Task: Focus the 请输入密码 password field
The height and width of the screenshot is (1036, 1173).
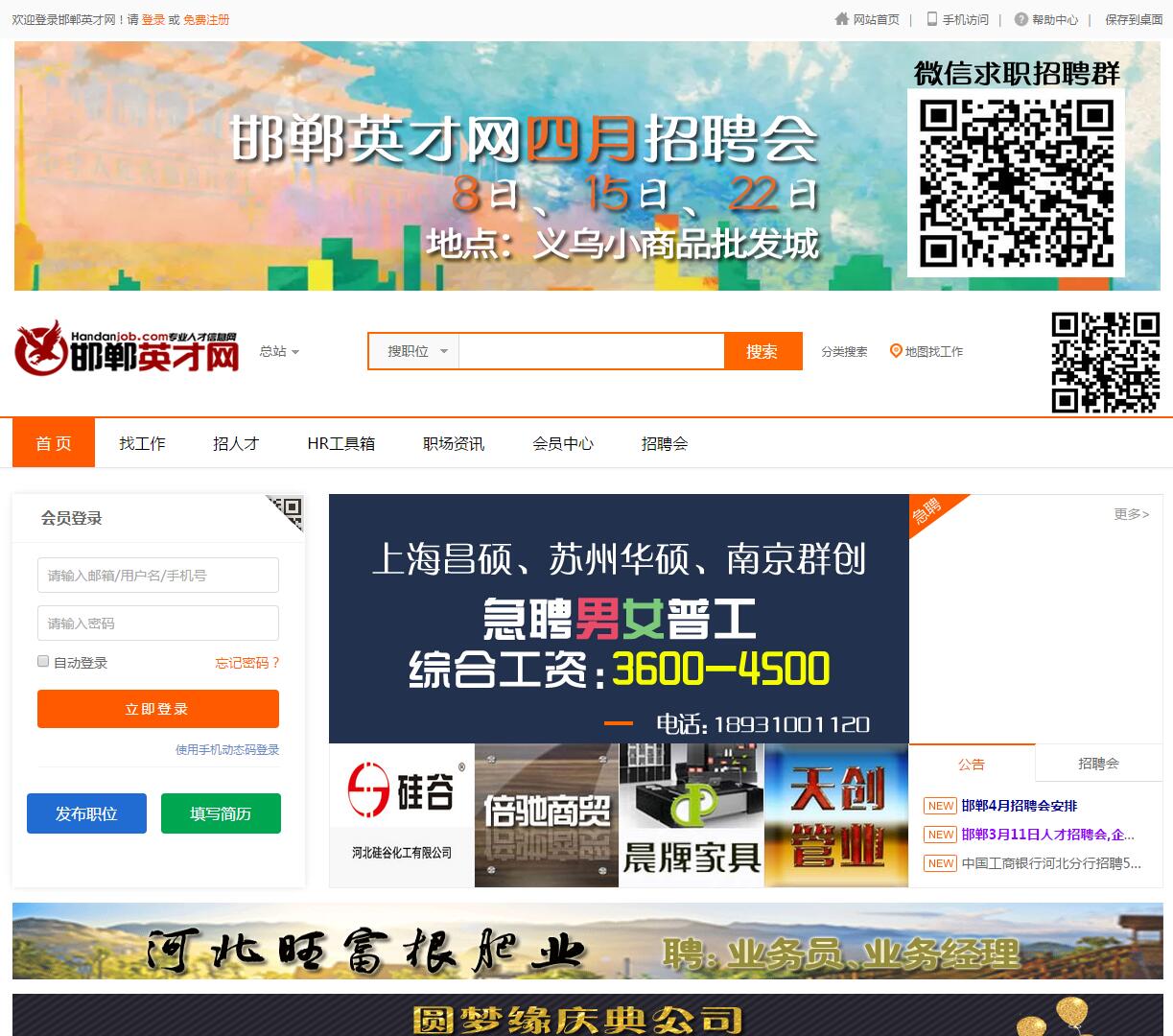Action: coord(158,624)
